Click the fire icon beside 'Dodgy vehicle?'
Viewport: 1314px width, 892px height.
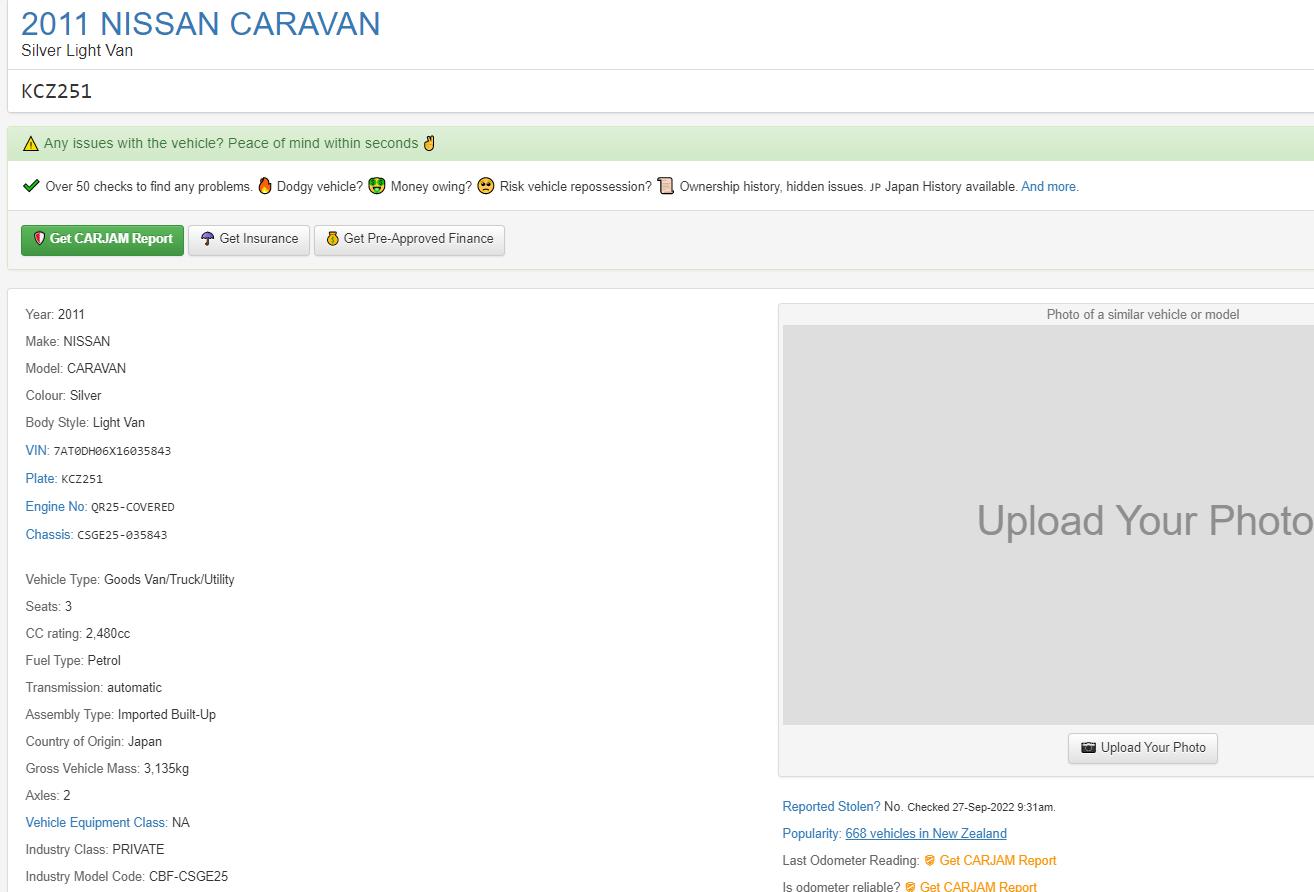click(265, 186)
